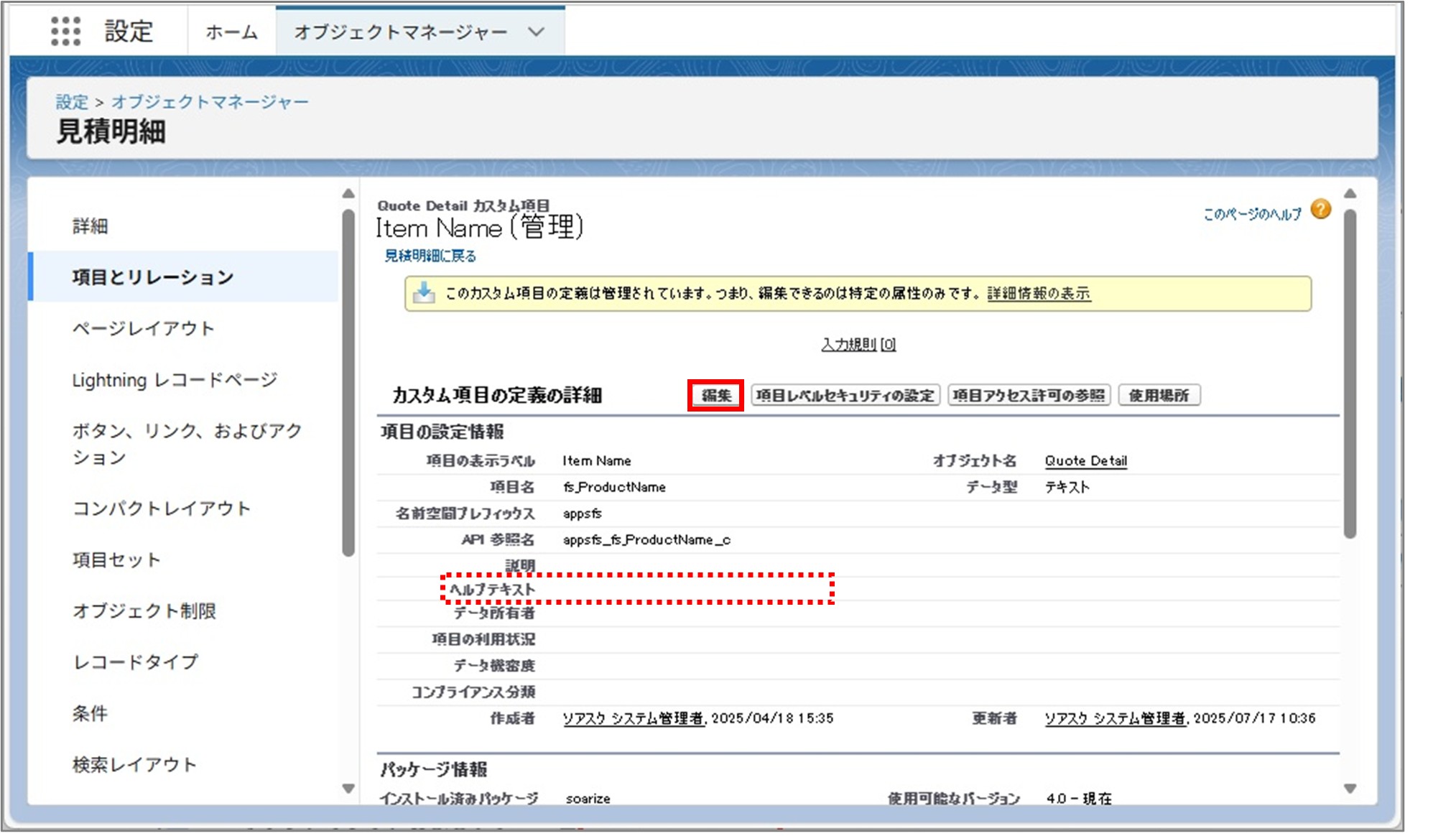Viewport: 1456px width, 836px height.
Task: Click 項目レベルセキュリティの設定 button
Action: click(x=844, y=395)
